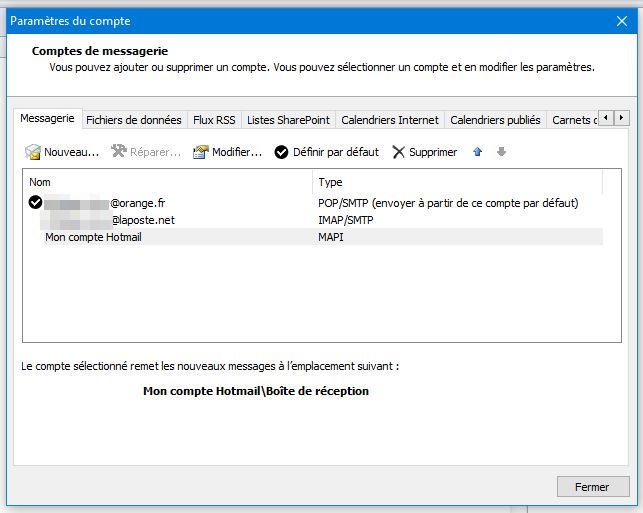Click the Nom column header
The image size is (643, 513).
(x=167, y=182)
